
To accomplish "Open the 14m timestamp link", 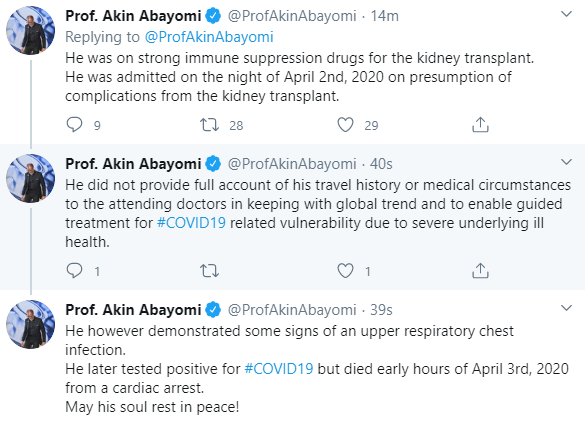I will [x=384, y=16].
